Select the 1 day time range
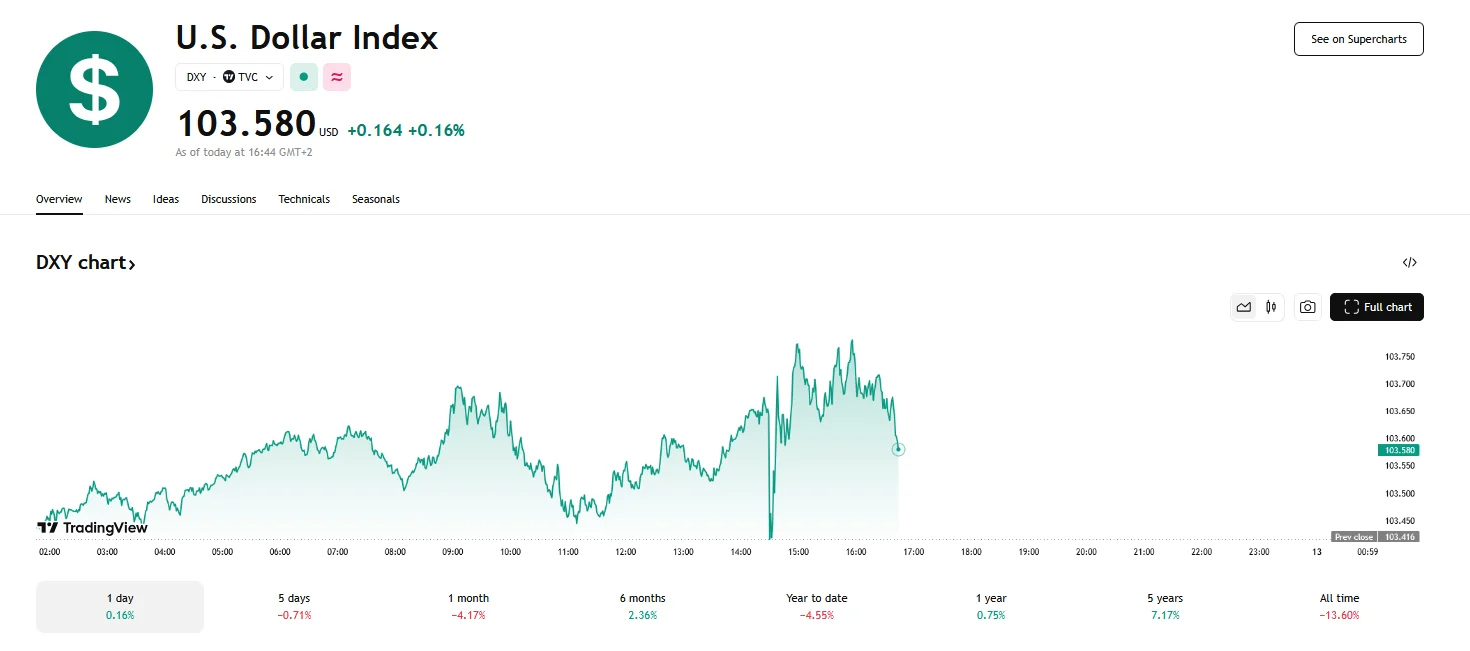 [x=120, y=606]
